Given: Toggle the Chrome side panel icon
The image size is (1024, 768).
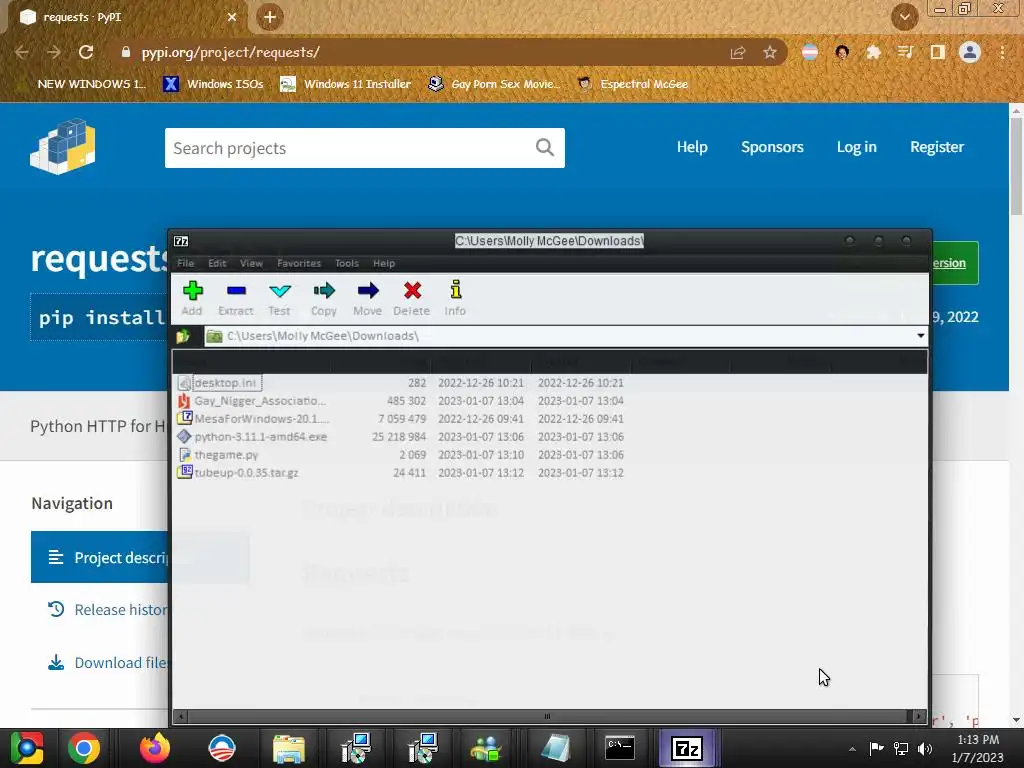Looking at the screenshot, I should tap(938, 52).
